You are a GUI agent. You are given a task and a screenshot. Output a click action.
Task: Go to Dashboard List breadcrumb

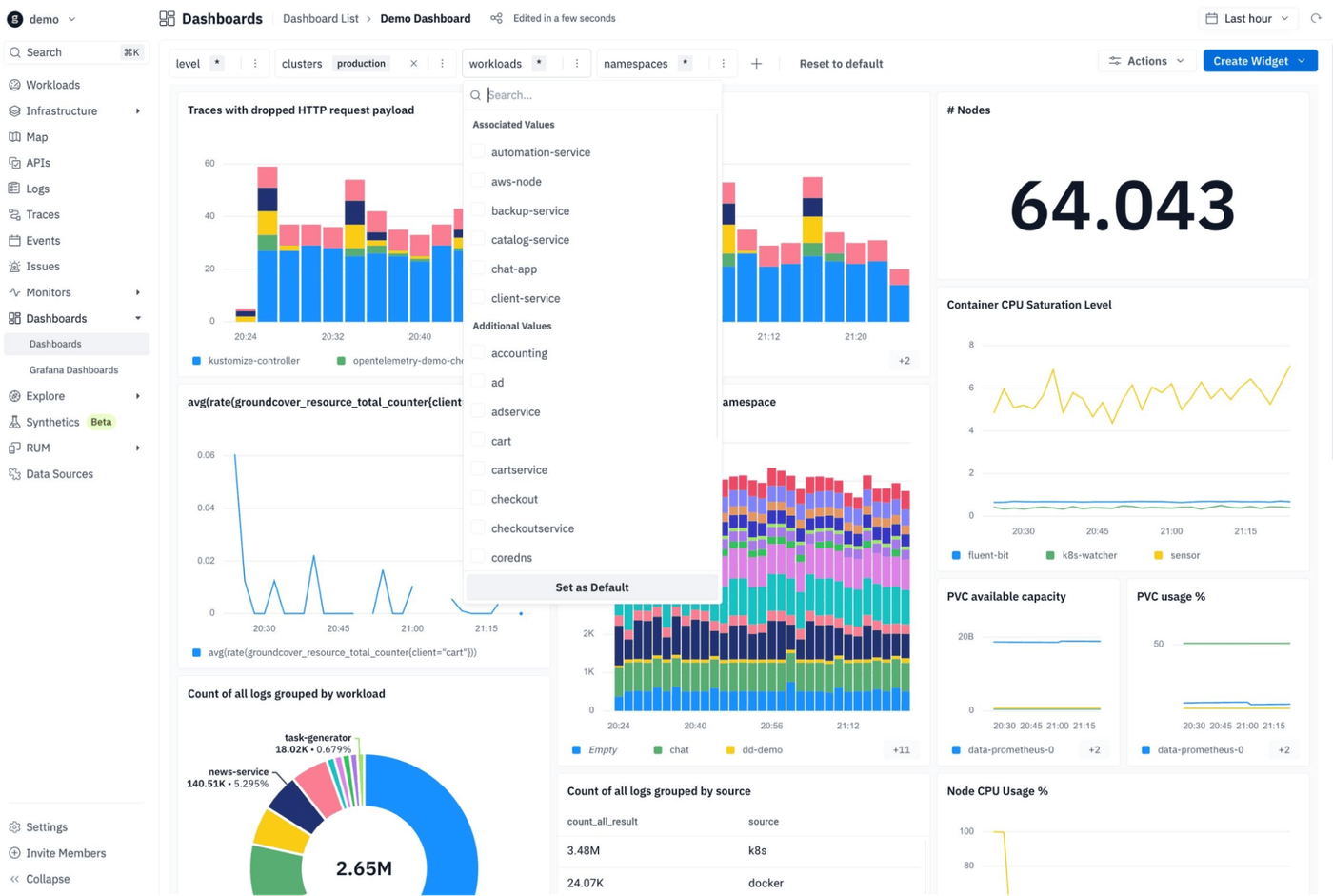click(321, 18)
